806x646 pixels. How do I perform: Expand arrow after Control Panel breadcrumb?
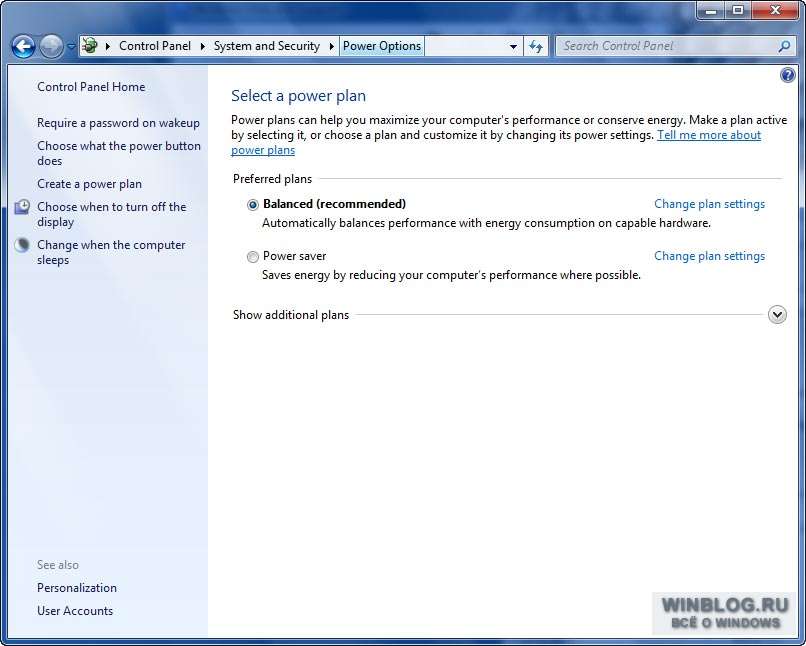click(203, 46)
